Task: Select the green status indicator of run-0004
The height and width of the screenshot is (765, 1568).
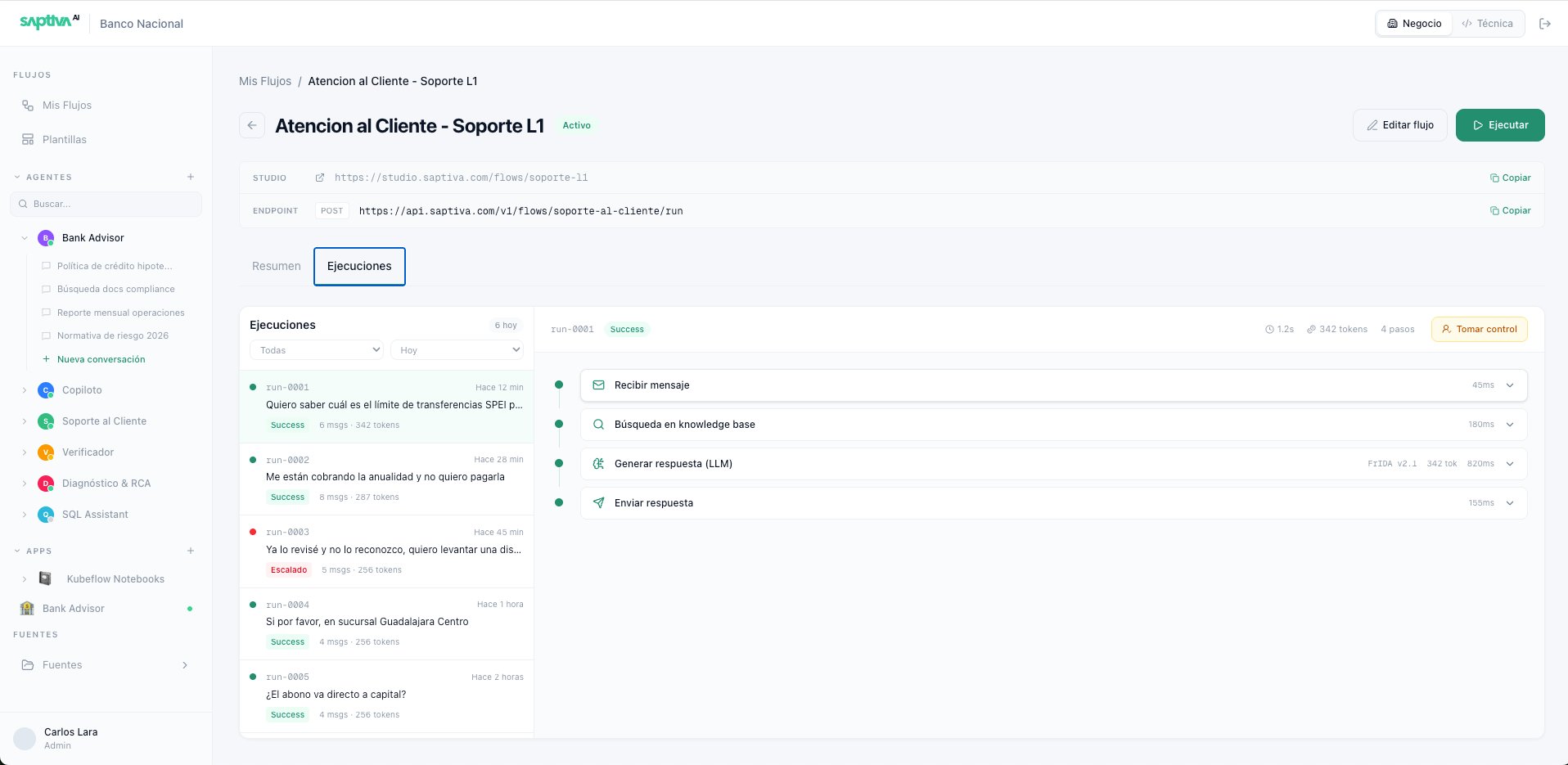Action: [252, 604]
